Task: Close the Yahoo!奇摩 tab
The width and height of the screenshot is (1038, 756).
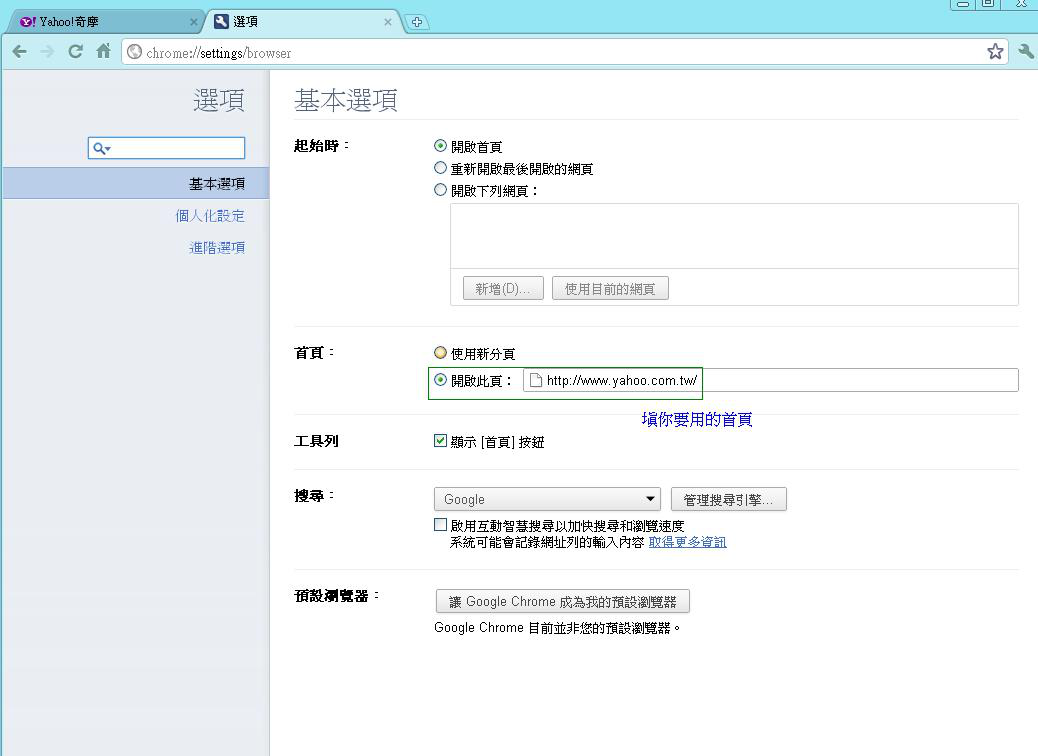Action: (x=194, y=22)
